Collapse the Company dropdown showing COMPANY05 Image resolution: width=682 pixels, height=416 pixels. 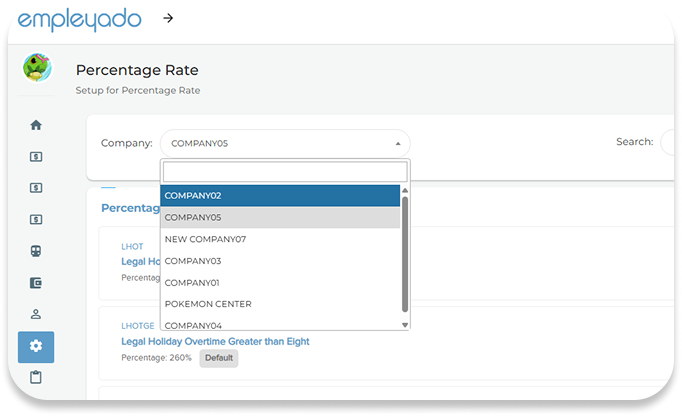(284, 143)
